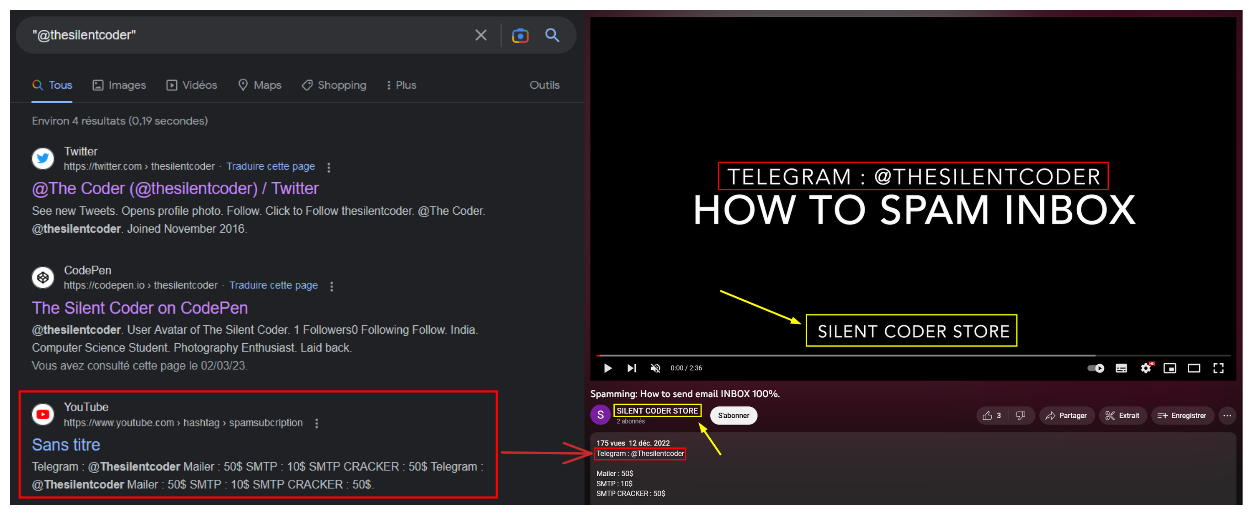1252x515 pixels.
Task: Dislike the video with thumbs down
Action: [1021, 415]
